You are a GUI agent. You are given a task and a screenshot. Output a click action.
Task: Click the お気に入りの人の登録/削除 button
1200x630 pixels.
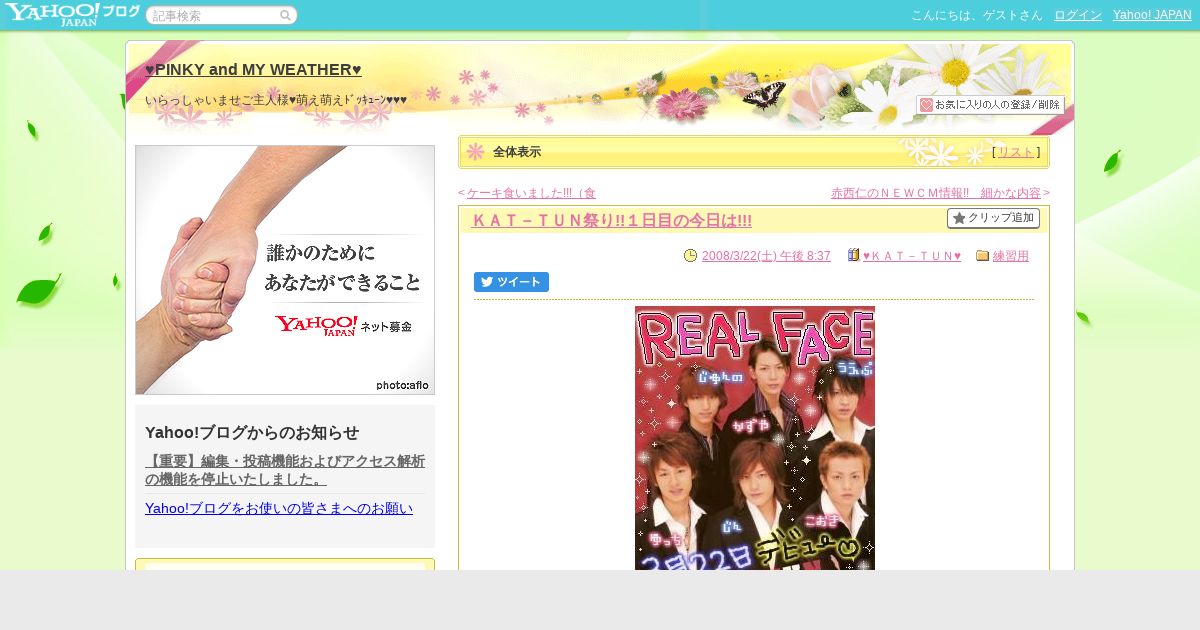pyautogui.click(x=990, y=105)
